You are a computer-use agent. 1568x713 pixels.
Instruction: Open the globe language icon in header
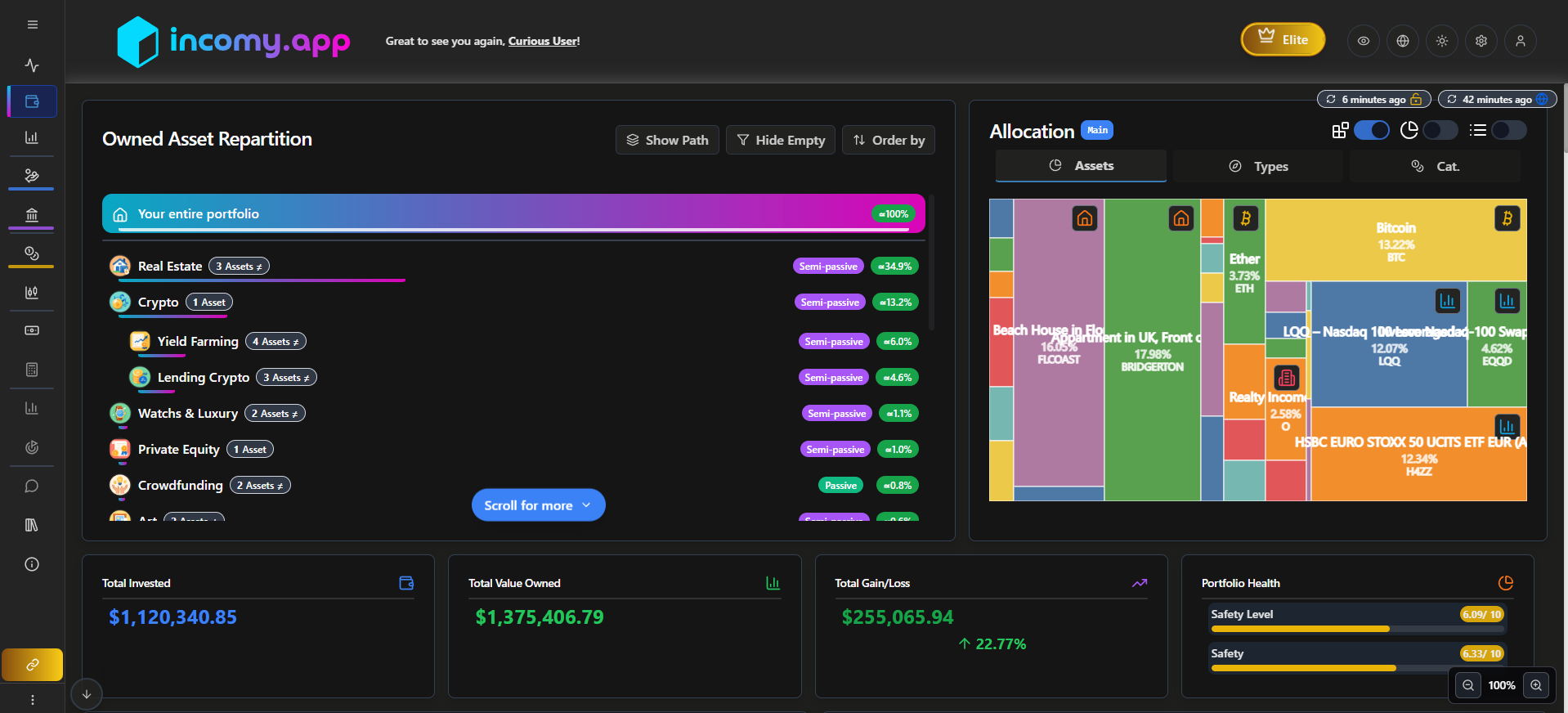1403,41
